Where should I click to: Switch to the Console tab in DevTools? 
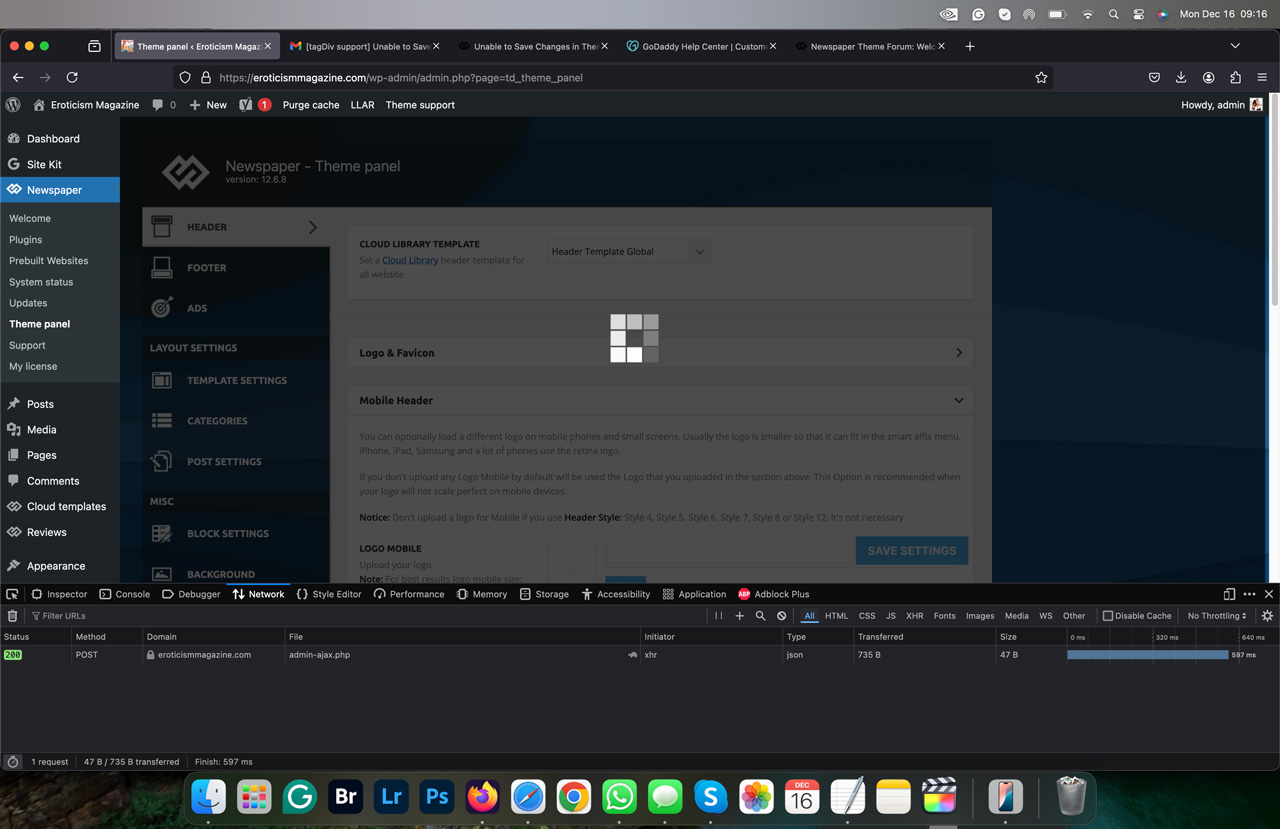pos(124,594)
